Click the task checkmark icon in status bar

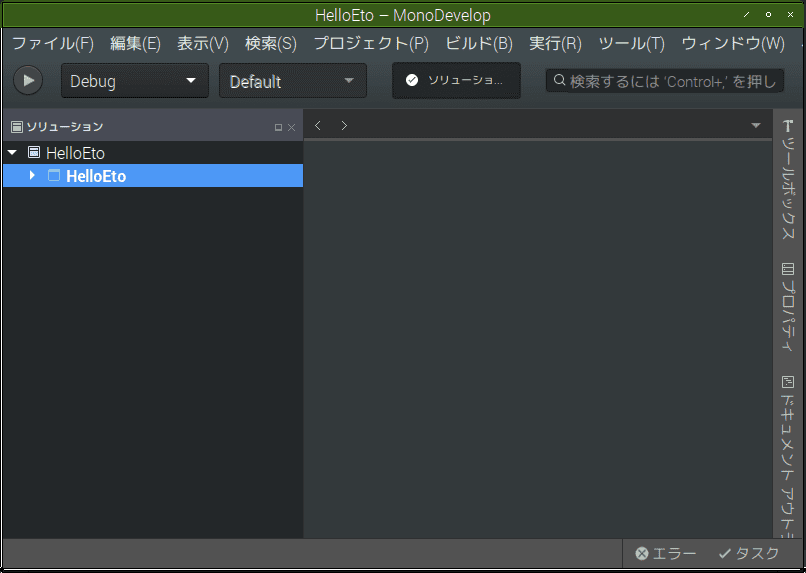pos(725,553)
